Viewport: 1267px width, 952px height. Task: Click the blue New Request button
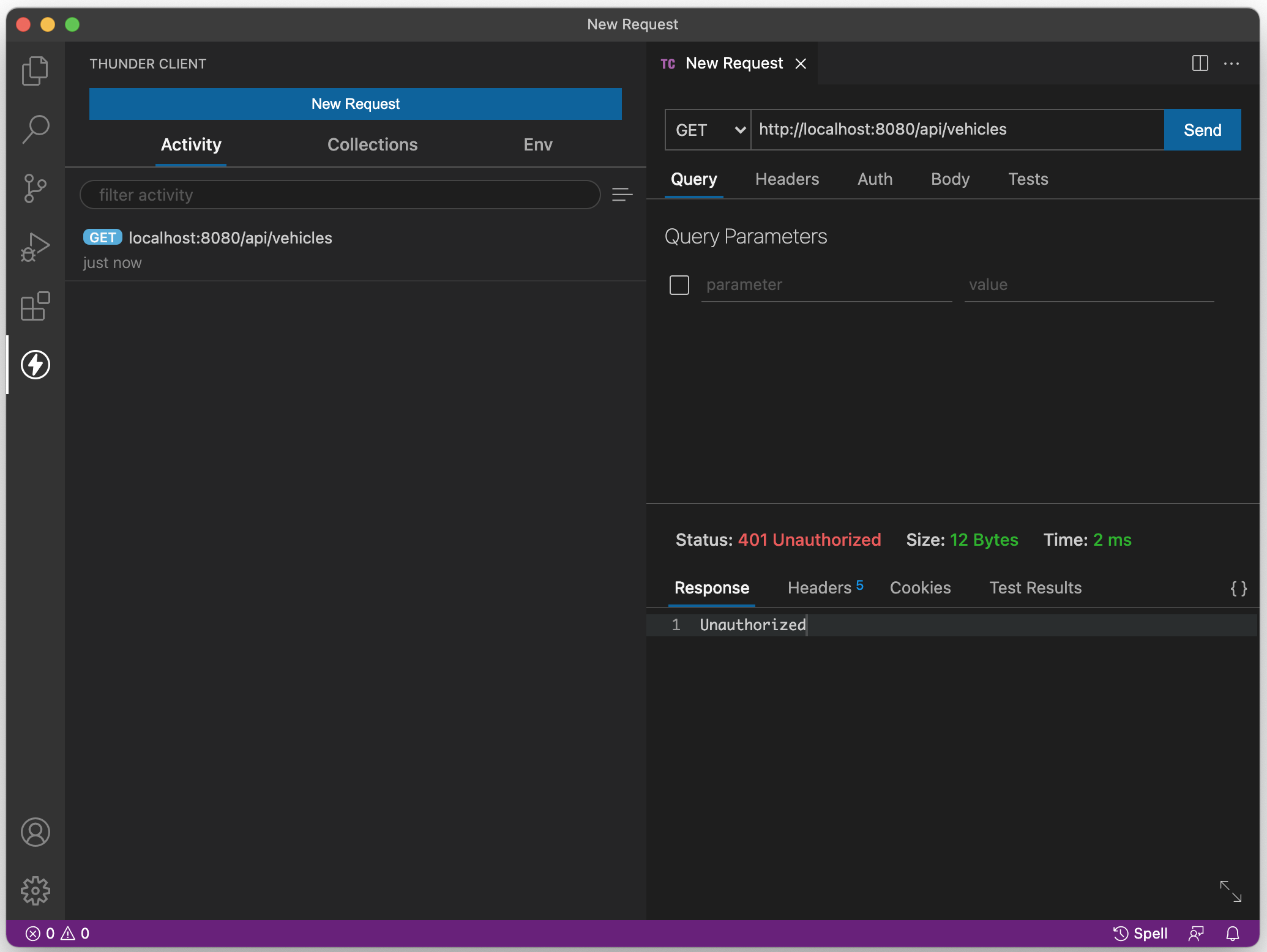[355, 104]
